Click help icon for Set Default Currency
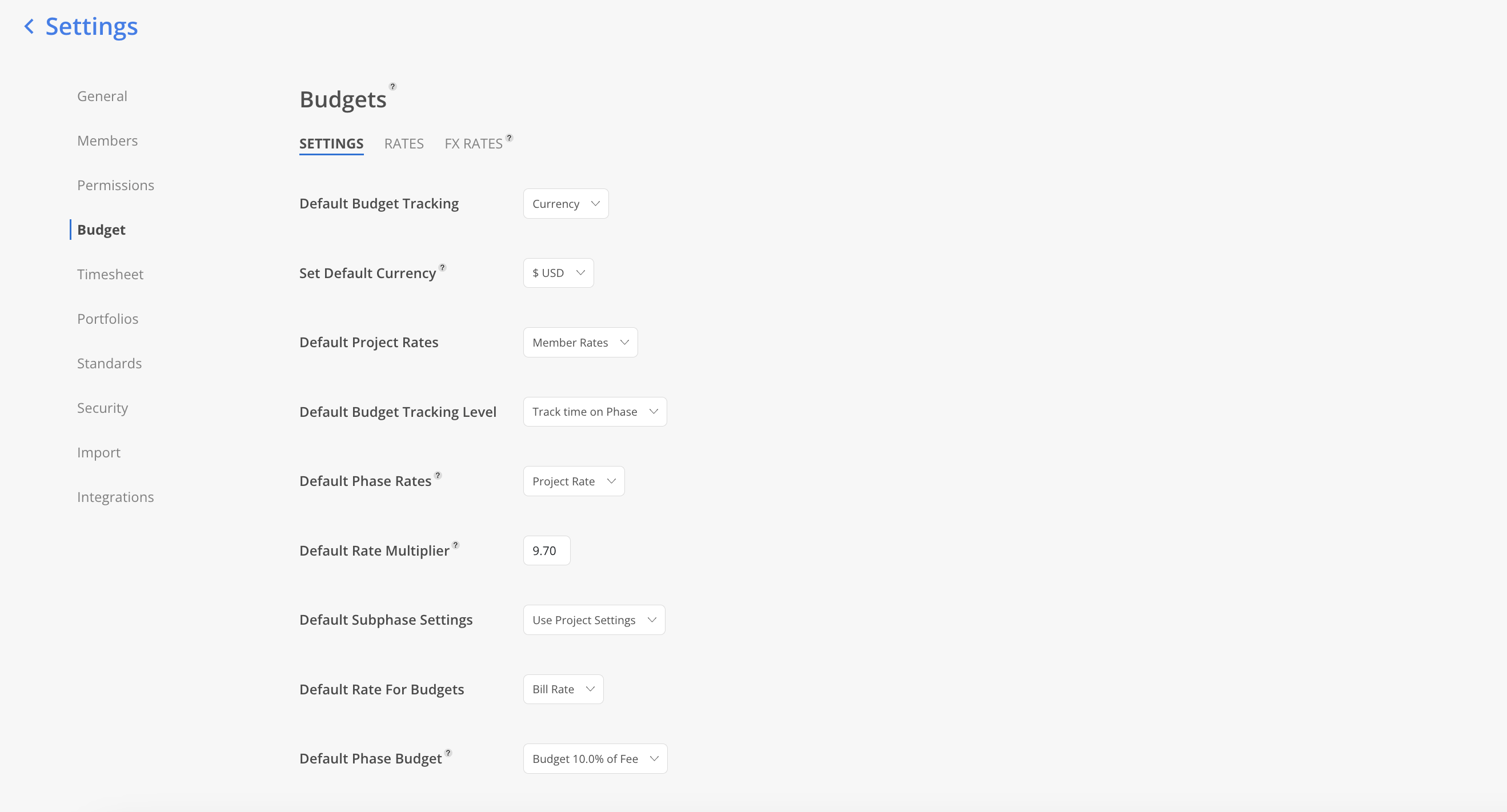This screenshot has width=1507, height=812. click(x=442, y=267)
